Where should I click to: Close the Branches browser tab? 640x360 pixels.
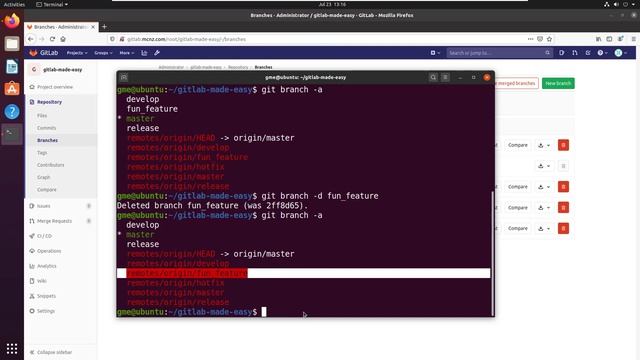pos(93,27)
